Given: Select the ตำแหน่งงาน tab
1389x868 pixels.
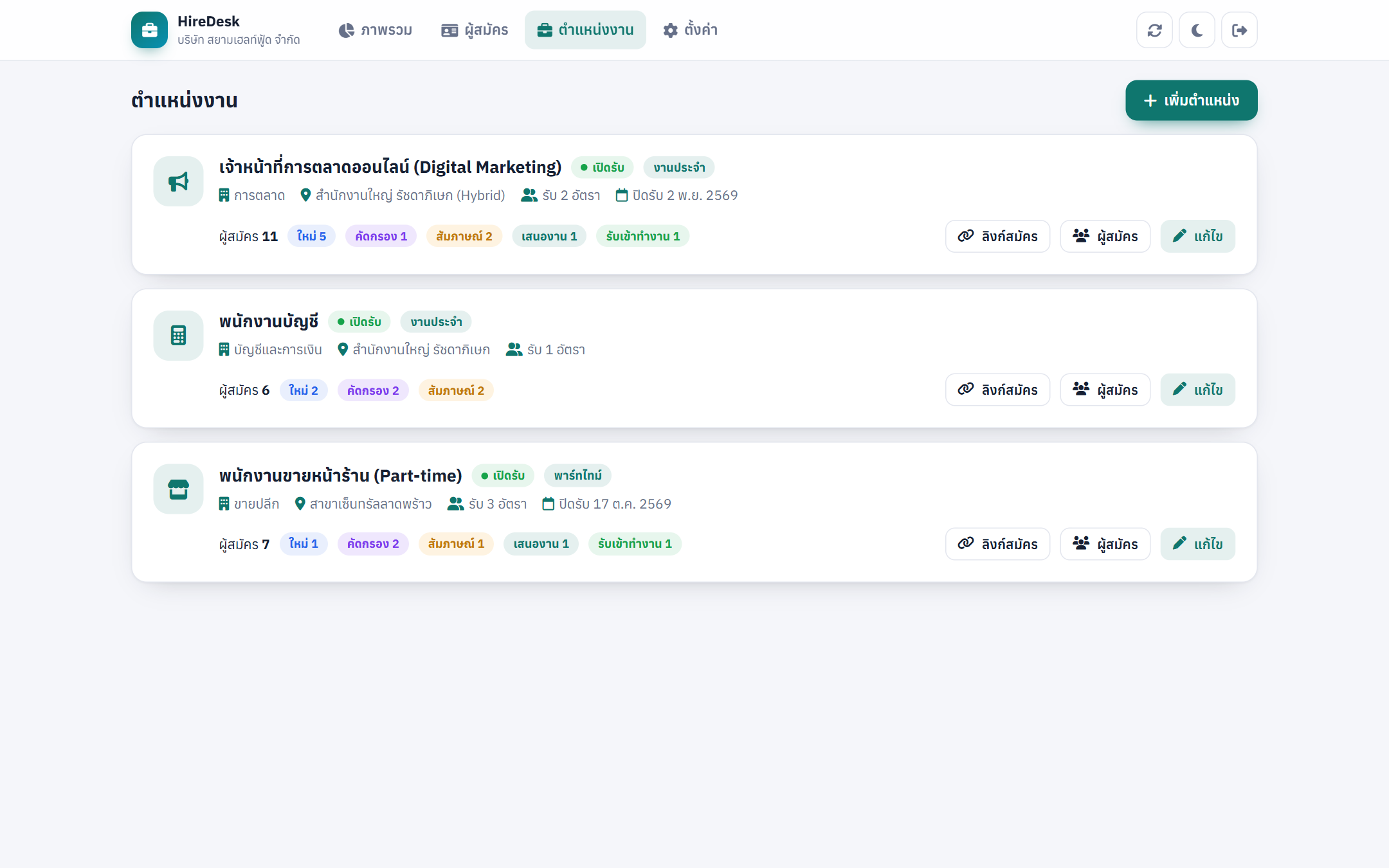Looking at the screenshot, I should coord(585,30).
